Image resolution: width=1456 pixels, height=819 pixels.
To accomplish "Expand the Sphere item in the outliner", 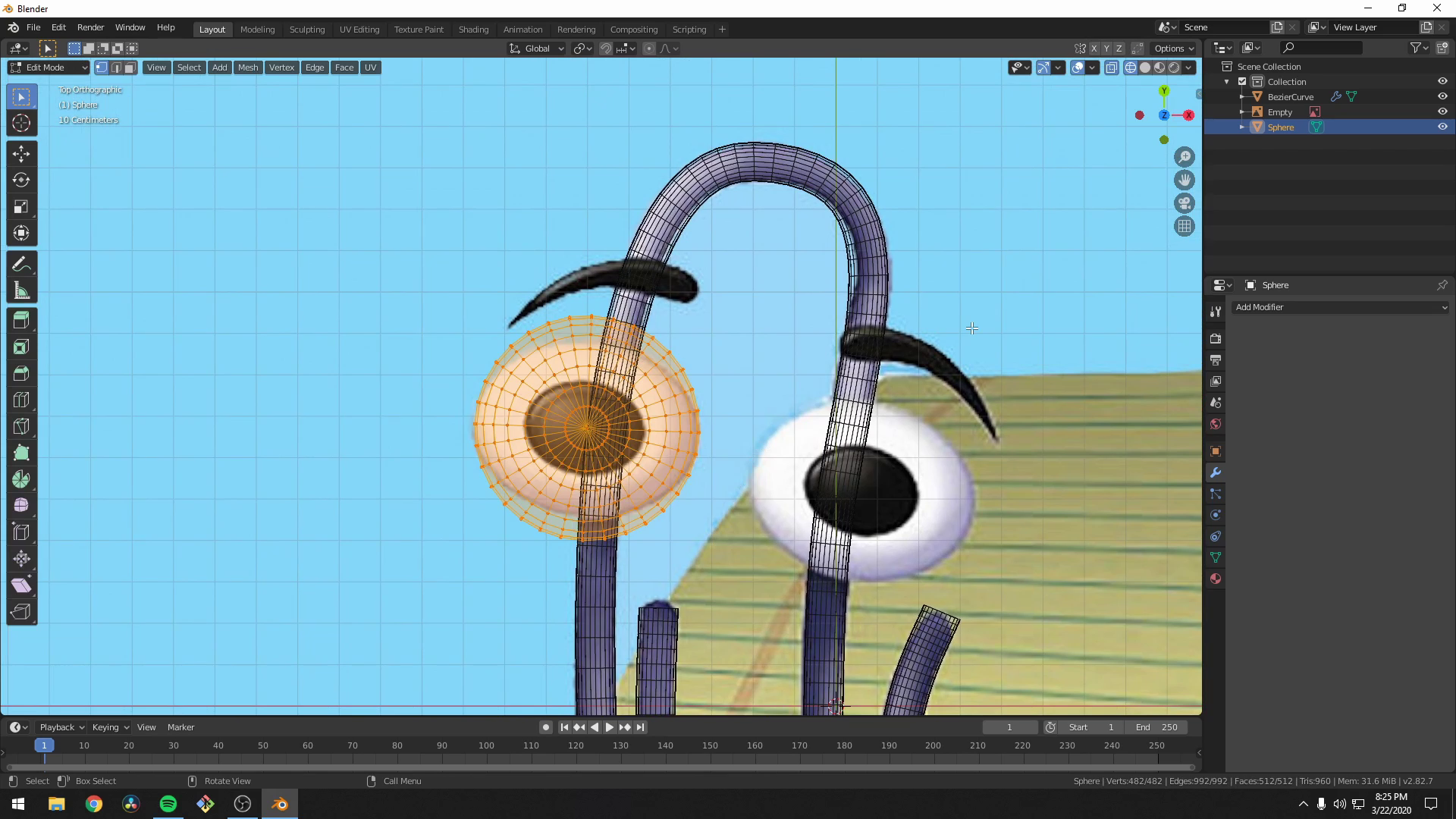I will pos(1241,127).
